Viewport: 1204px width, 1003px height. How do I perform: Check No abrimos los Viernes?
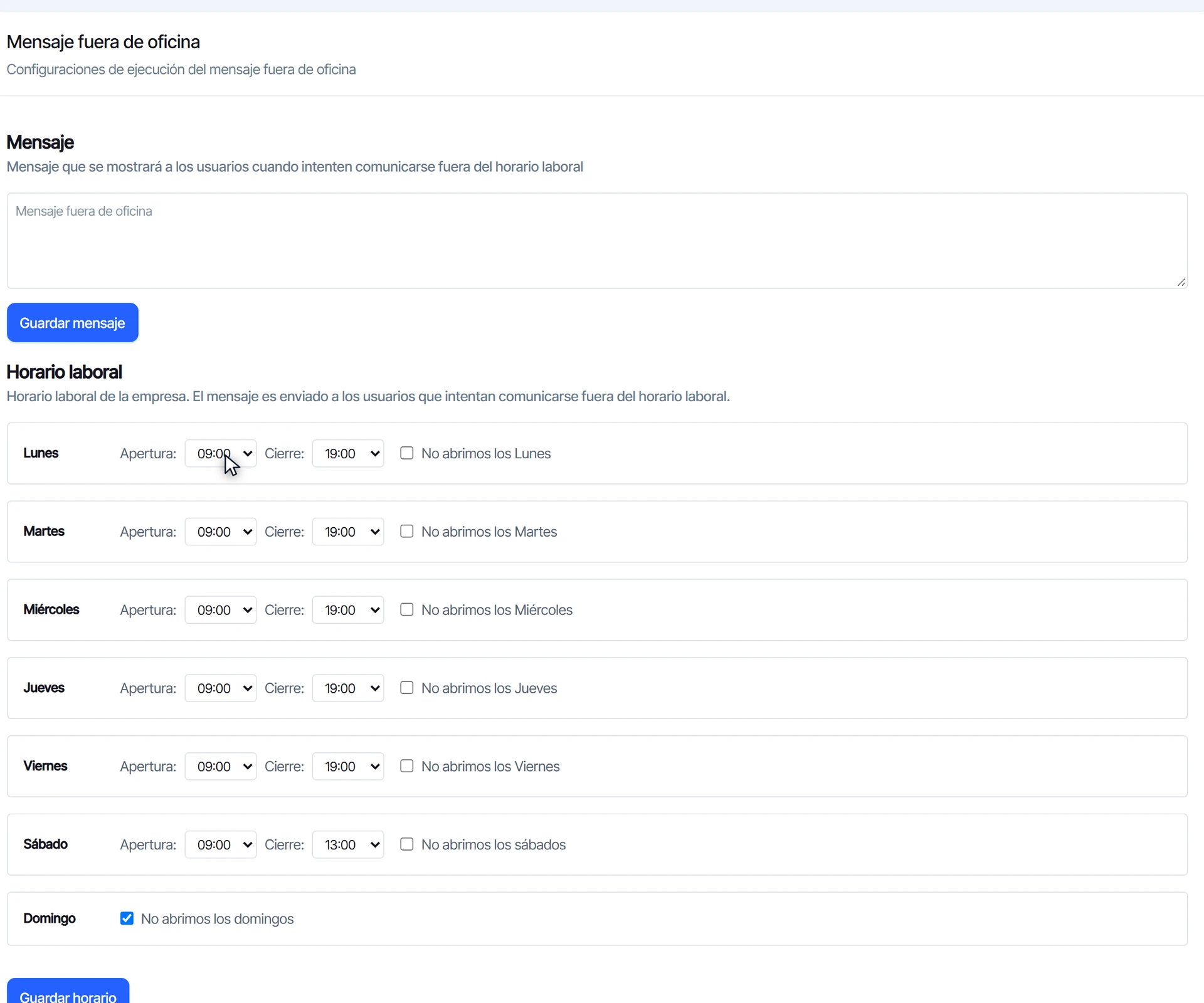407,767
